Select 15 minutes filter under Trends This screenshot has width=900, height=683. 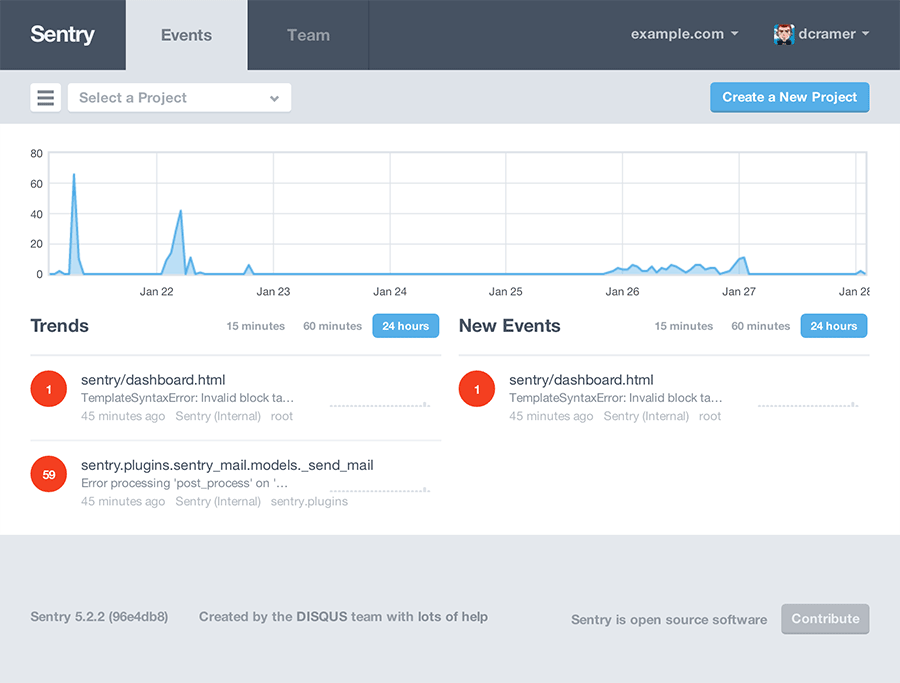click(255, 326)
